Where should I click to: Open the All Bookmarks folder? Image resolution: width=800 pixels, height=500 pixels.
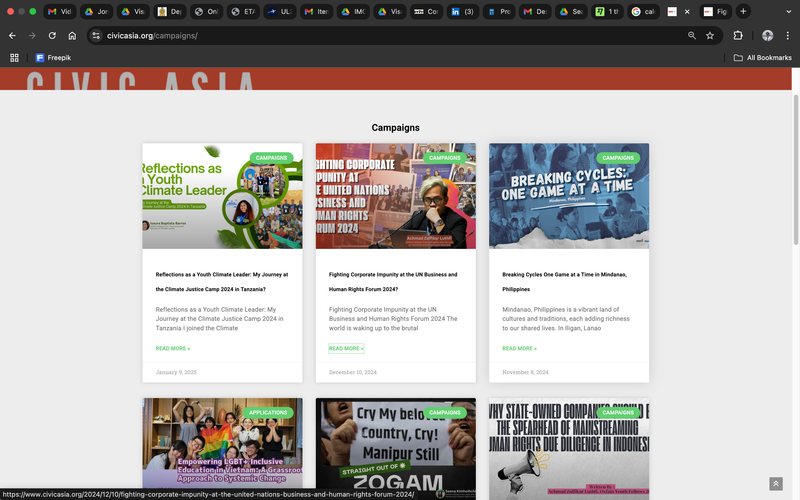click(762, 58)
